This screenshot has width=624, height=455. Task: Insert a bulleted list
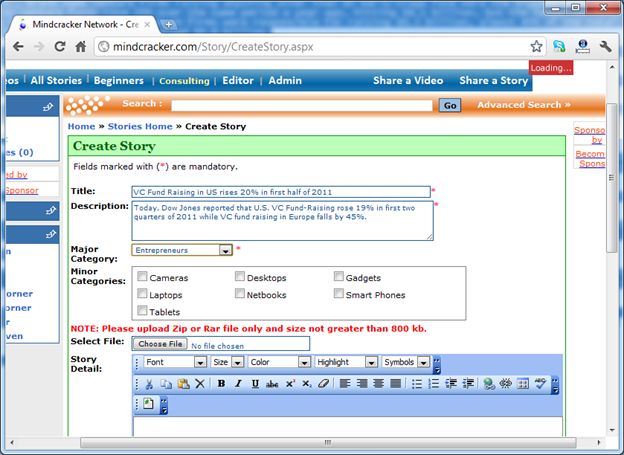(417, 384)
